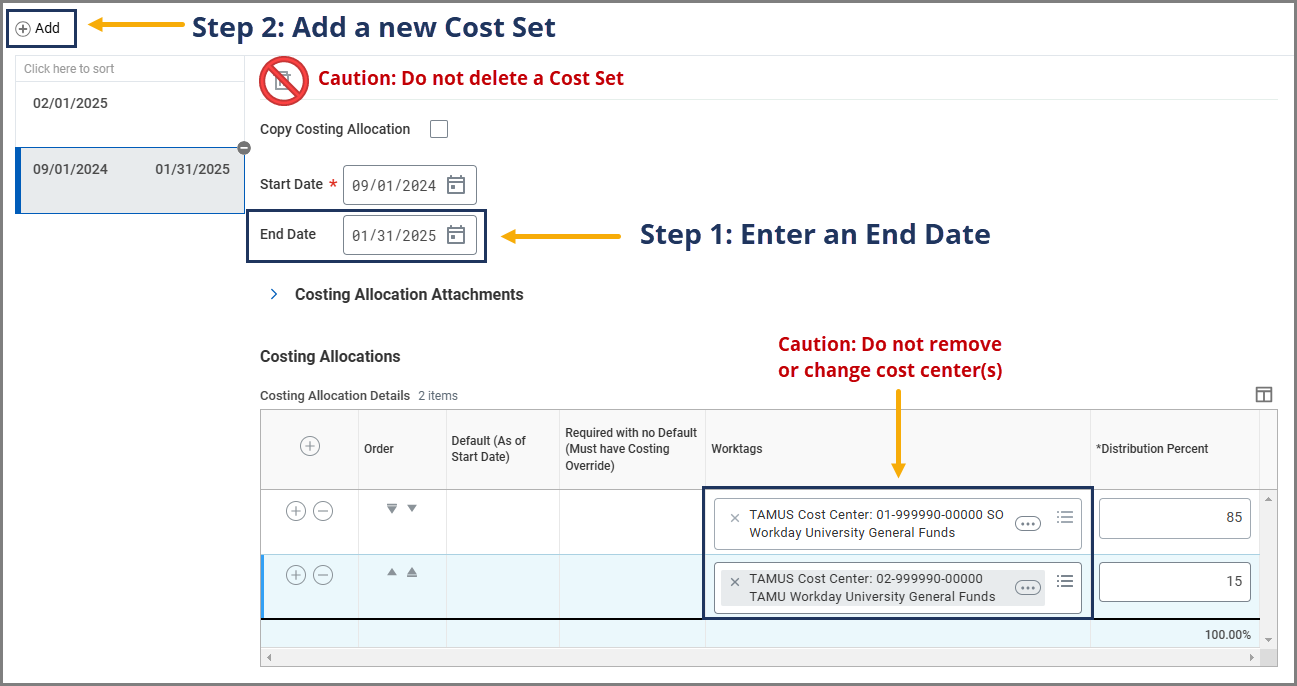
Task: Toggle the table column layout icon
Action: coord(1264,395)
